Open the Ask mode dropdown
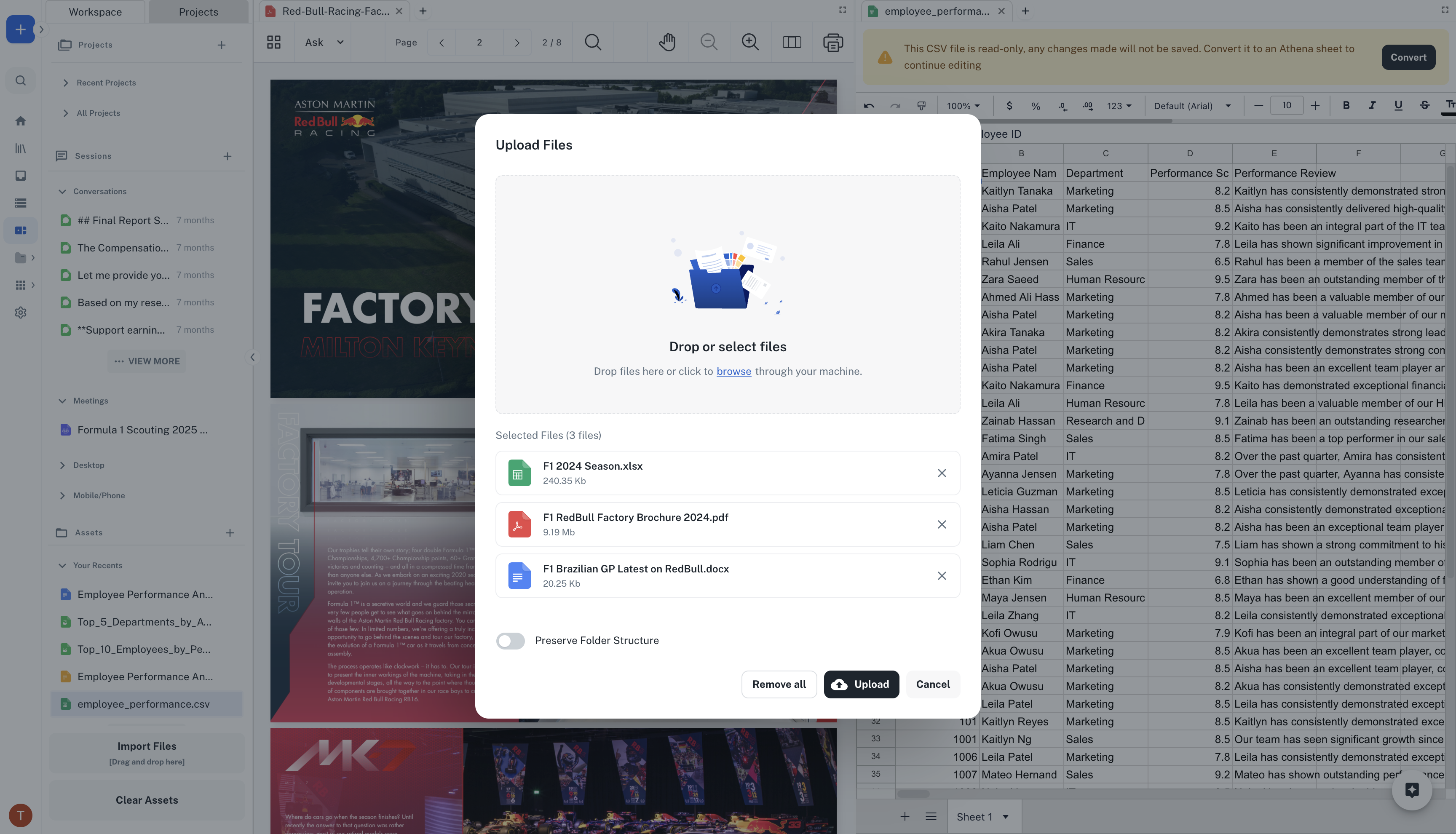1456x834 pixels. point(324,43)
